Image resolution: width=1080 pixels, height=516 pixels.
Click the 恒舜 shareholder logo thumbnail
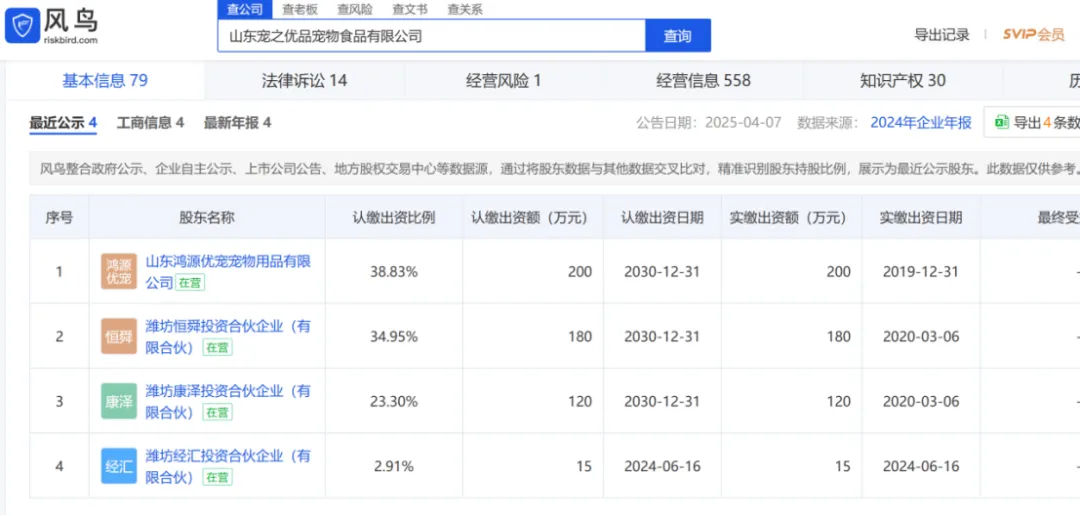point(118,337)
